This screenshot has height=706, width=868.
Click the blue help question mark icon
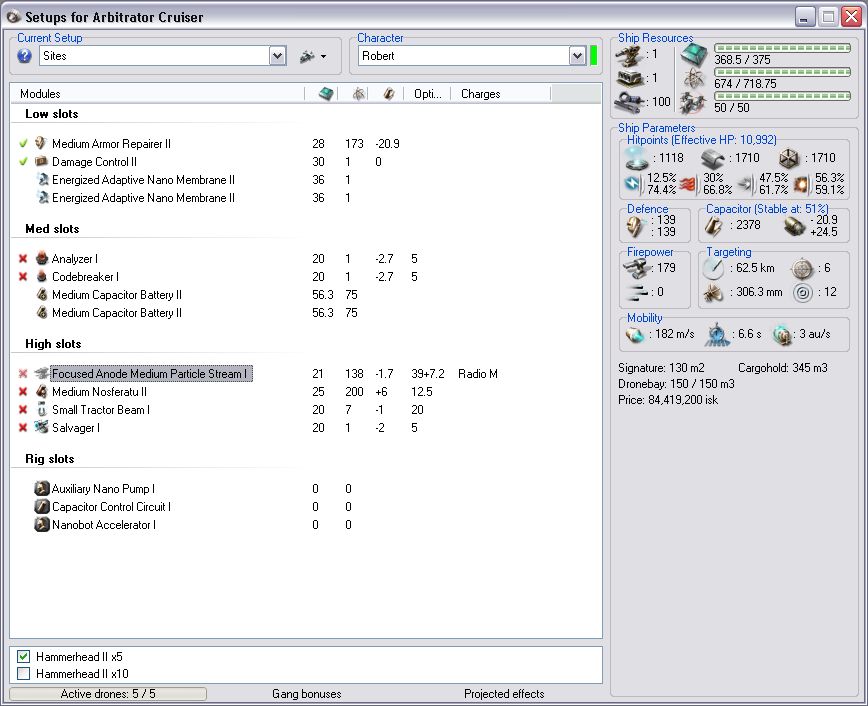pyautogui.click(x=24, y=56)
